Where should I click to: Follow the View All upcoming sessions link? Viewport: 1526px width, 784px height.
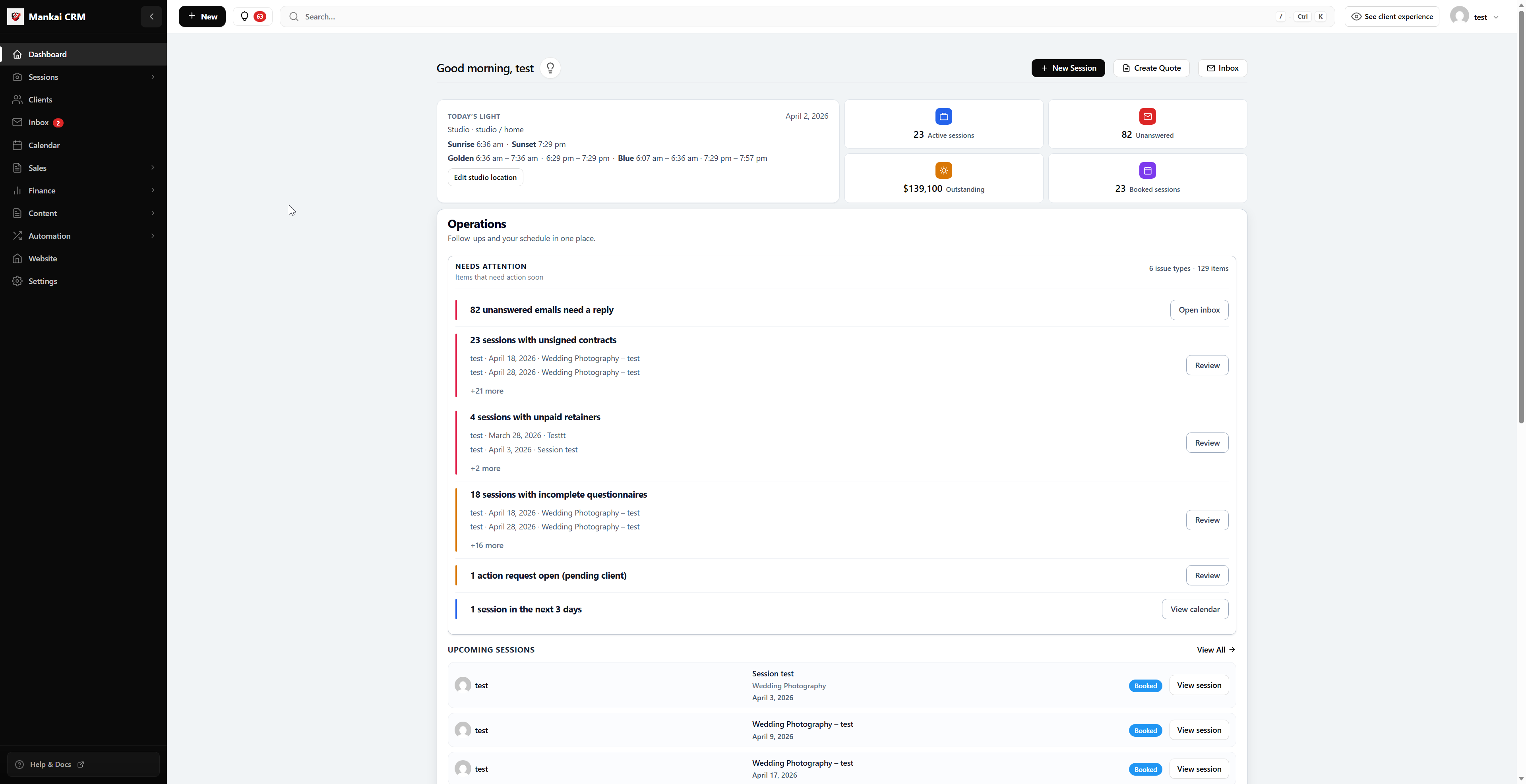(1215, 650)
